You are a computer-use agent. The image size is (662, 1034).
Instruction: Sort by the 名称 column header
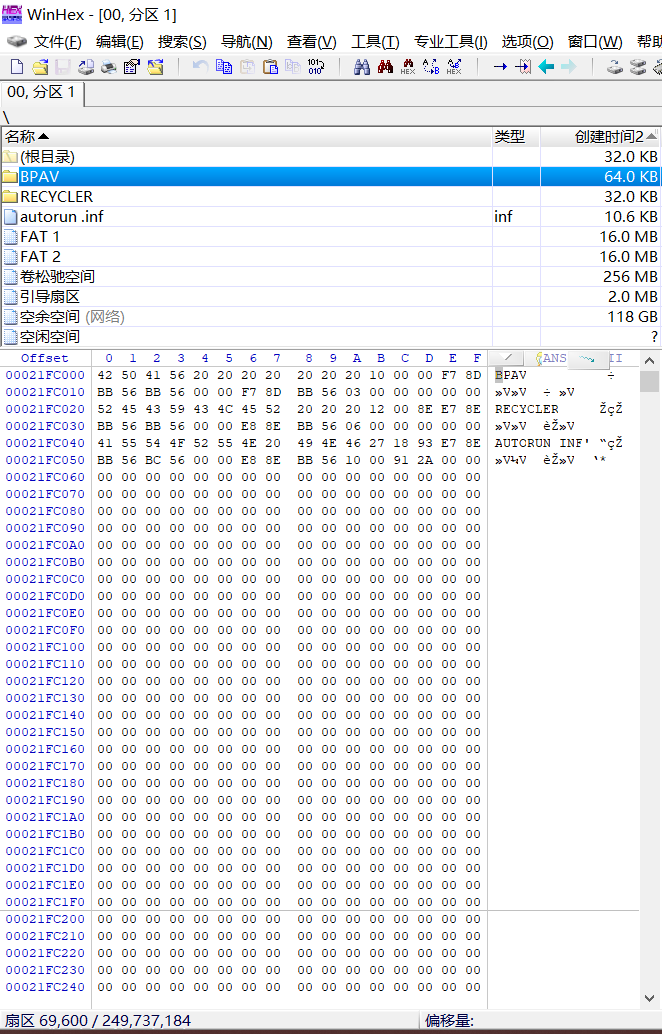click(247, 137)
